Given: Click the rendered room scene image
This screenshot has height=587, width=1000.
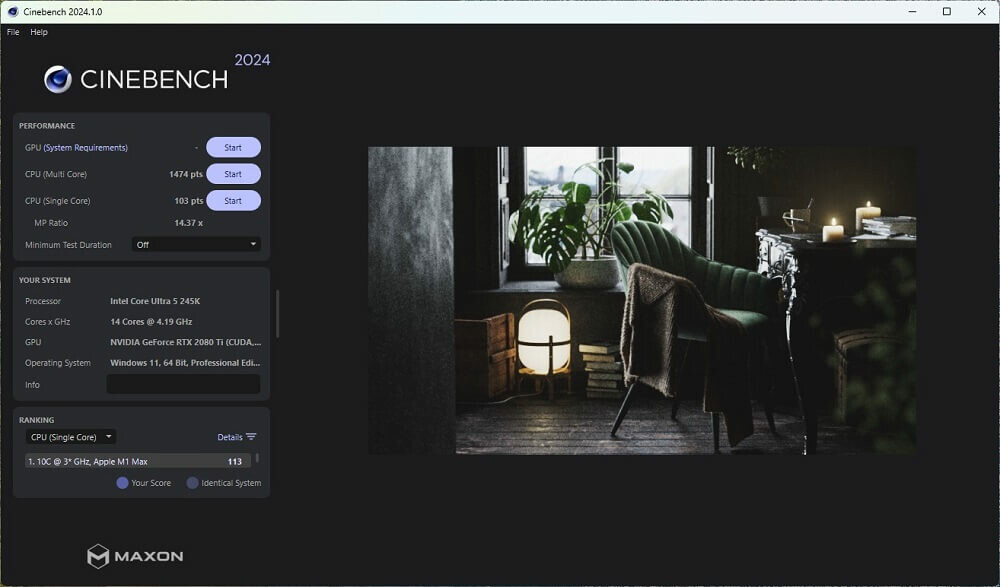Looking at the screenshot, I should pyautogui.click(x=642, y=301).
